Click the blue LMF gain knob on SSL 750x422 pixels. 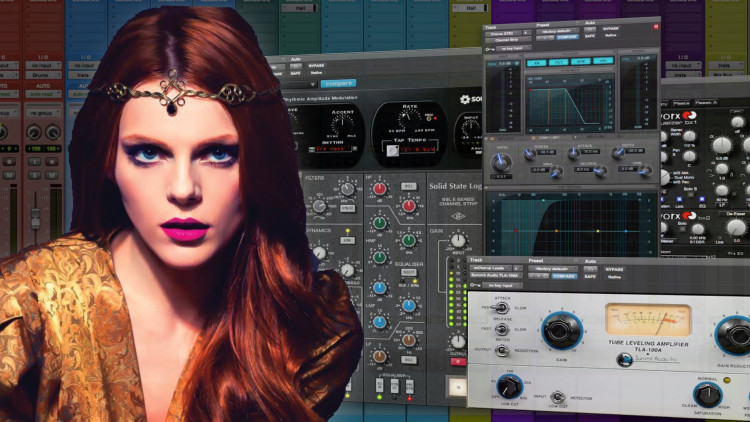pos(380,289)
